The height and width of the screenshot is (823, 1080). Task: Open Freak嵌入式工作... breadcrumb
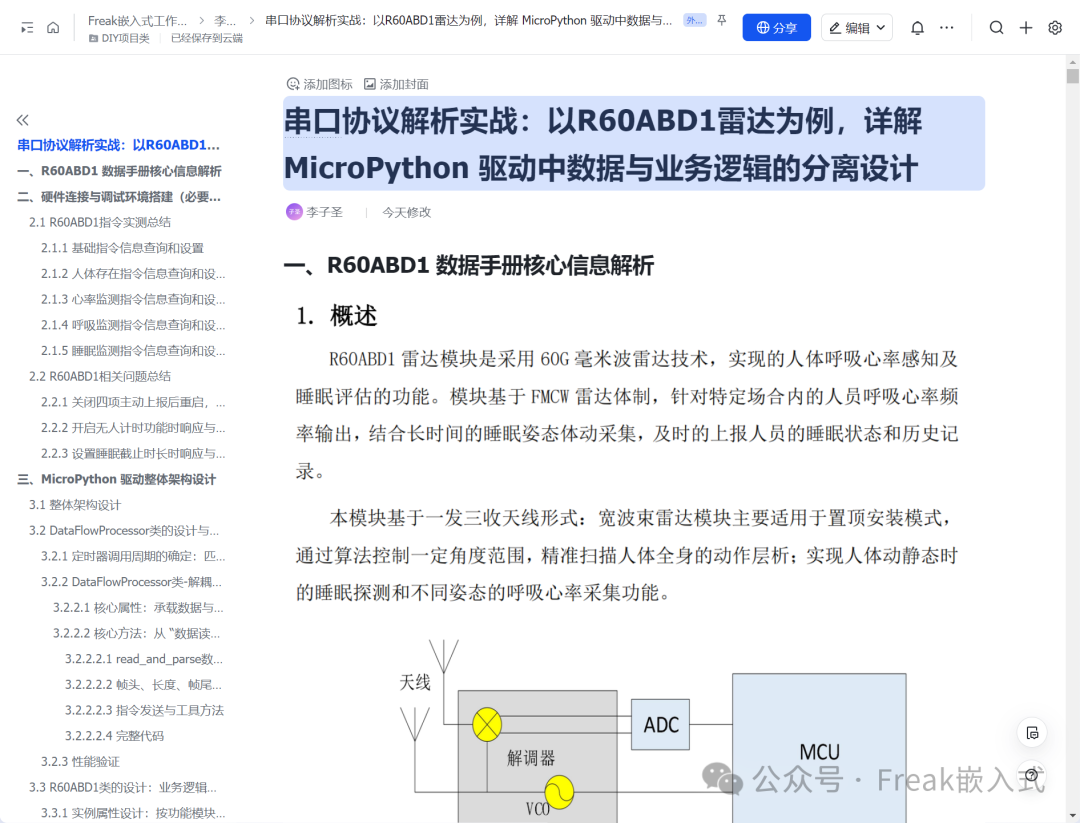click(x=137, y=21)
